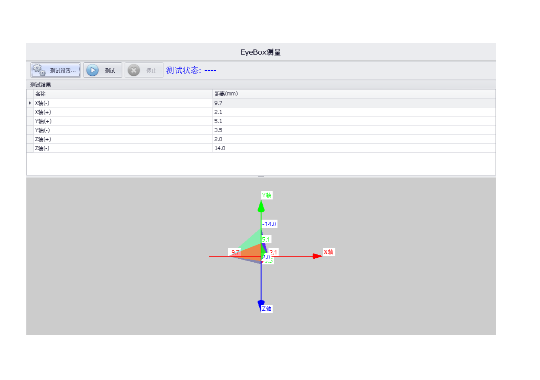Click the row indicator arrow beside X轴(-)

[x=30, y=103]
